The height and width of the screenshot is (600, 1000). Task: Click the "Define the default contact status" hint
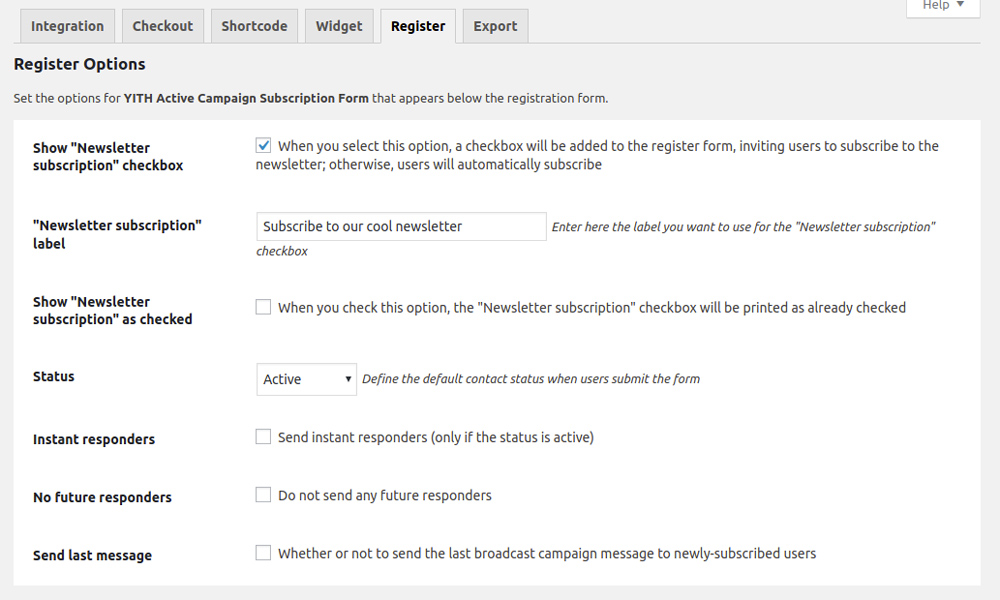(x=531, y=379)
